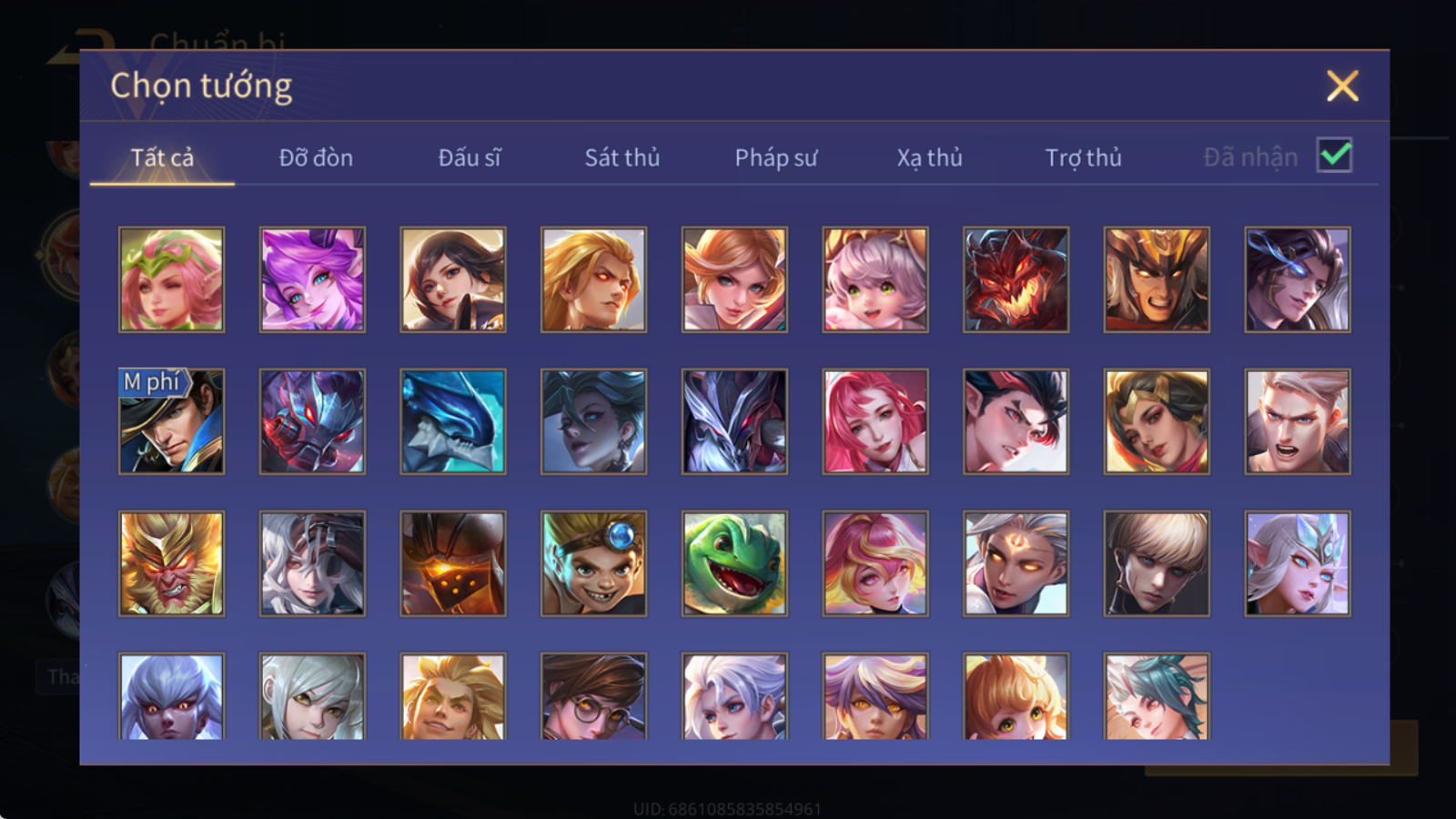Pick the hero marked with M phí badge
The width and height of the screenshot is (1456, 819).
tap(171, 421)
